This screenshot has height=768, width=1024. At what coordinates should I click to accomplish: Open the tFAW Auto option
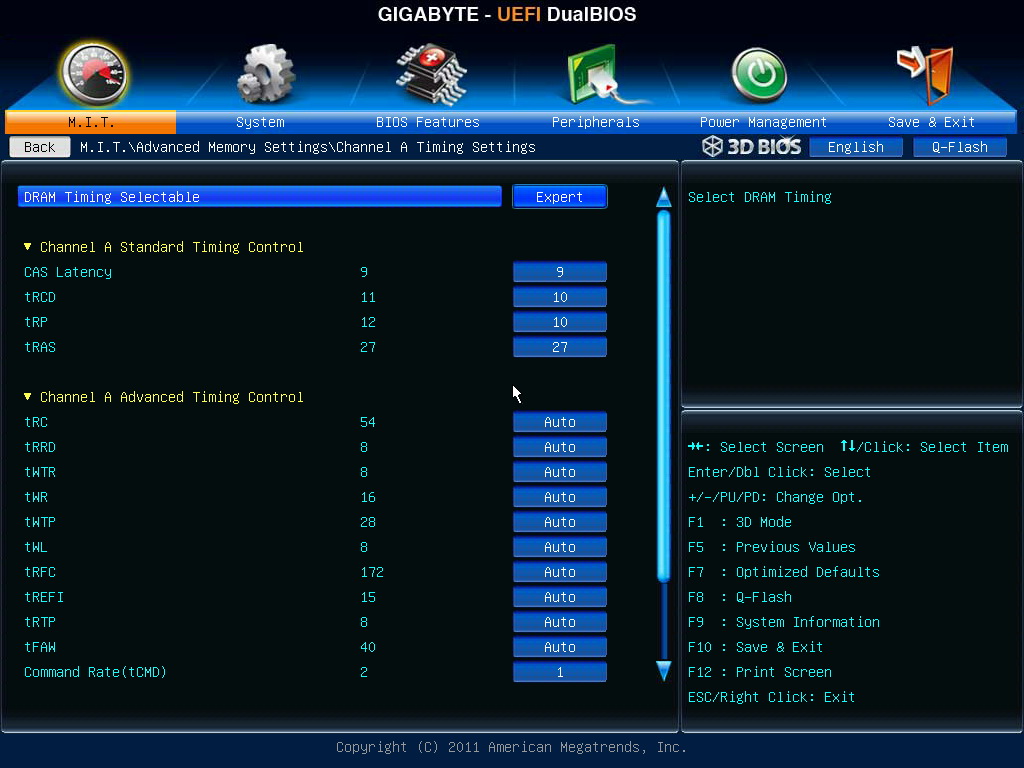tap(560, 647)
